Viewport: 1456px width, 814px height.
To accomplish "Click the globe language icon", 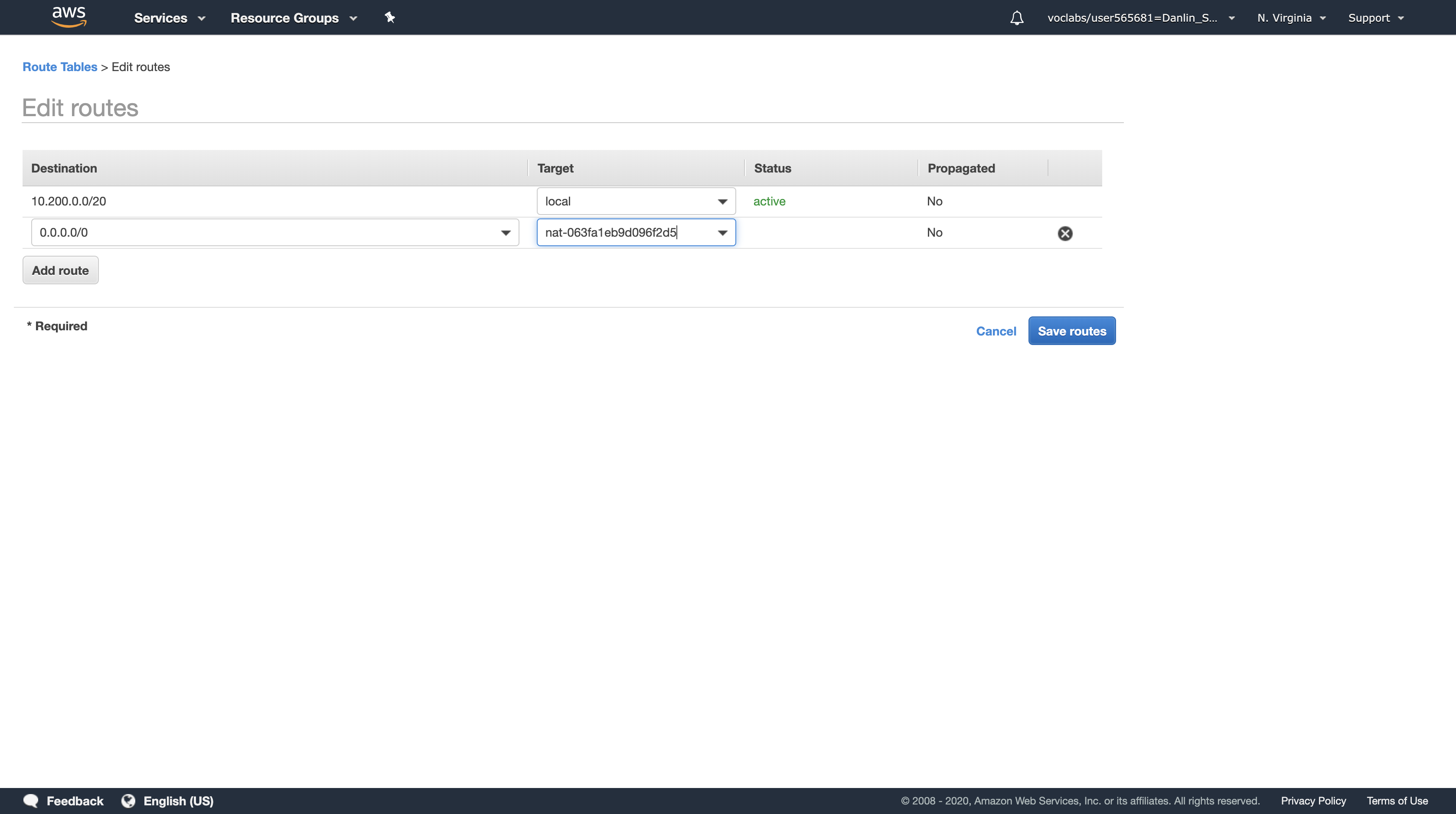I will pos(128,801).
